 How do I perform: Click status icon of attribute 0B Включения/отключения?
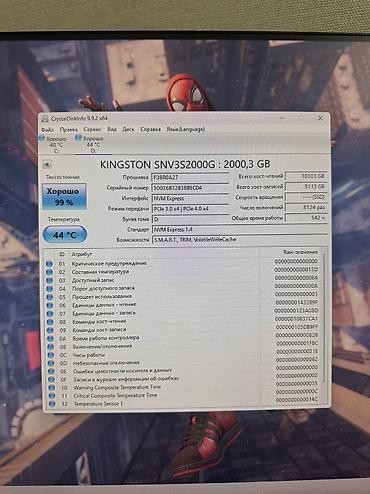[51, 347]
